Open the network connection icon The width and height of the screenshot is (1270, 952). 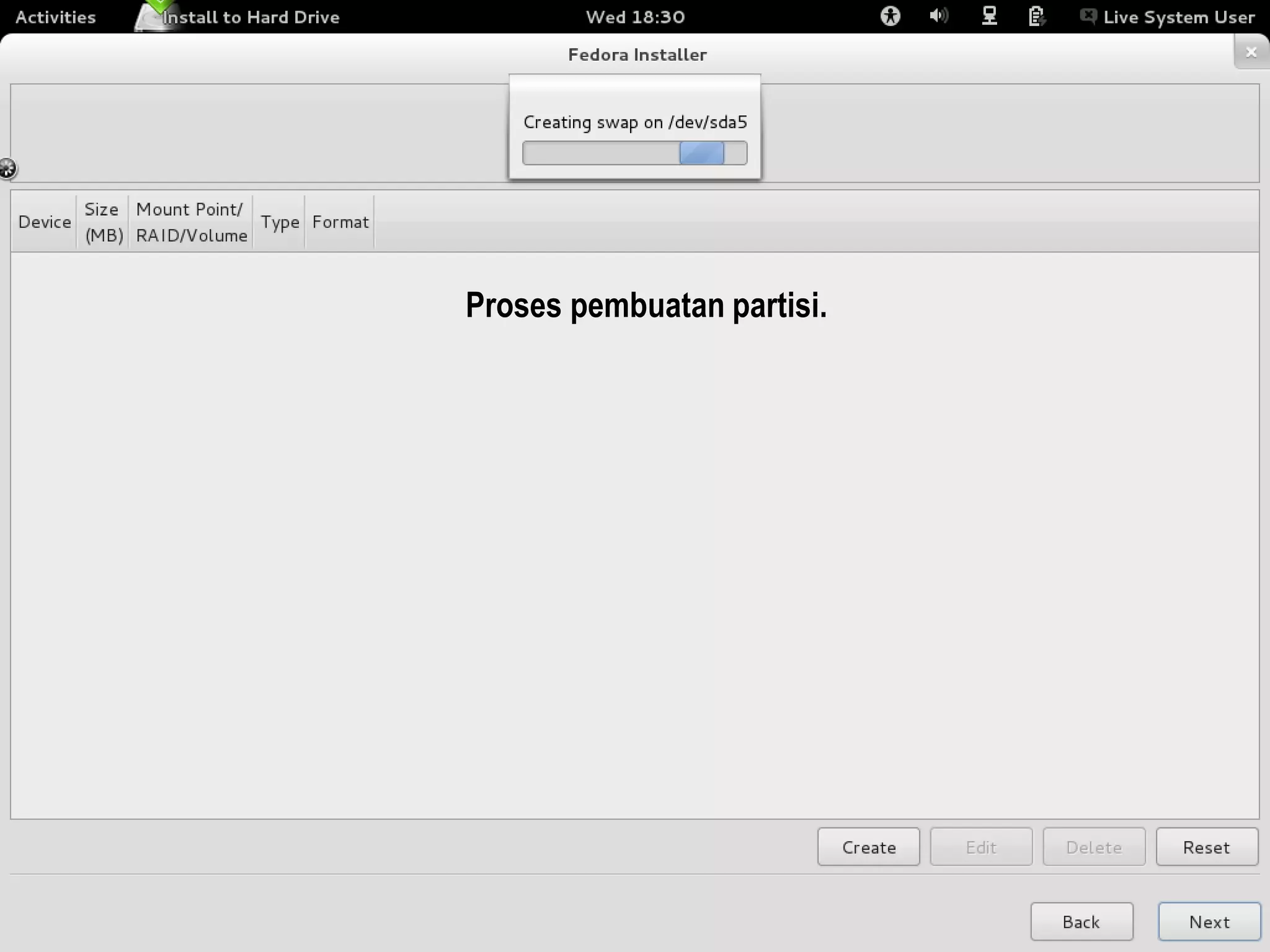[x=989, y=16]
